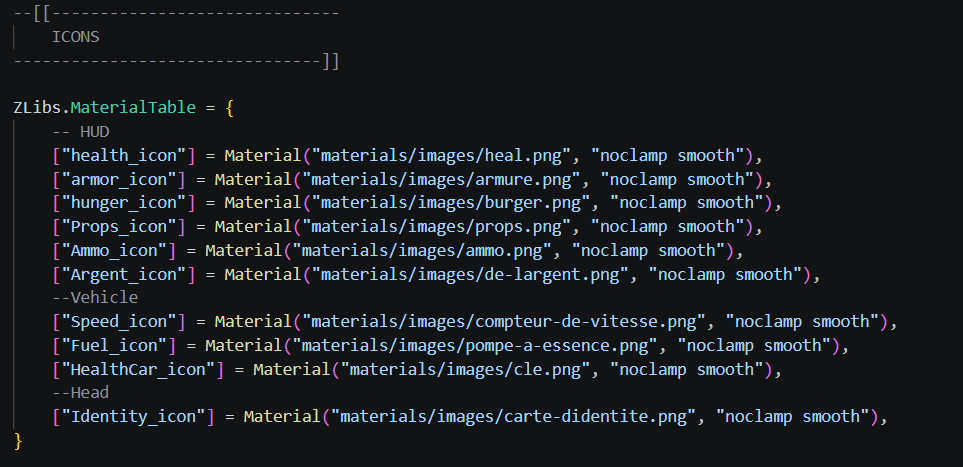Viewport: 963px width, 467px height.
Task: Click the compteur-de-vitesse.png path string
Action: (510, 322)
